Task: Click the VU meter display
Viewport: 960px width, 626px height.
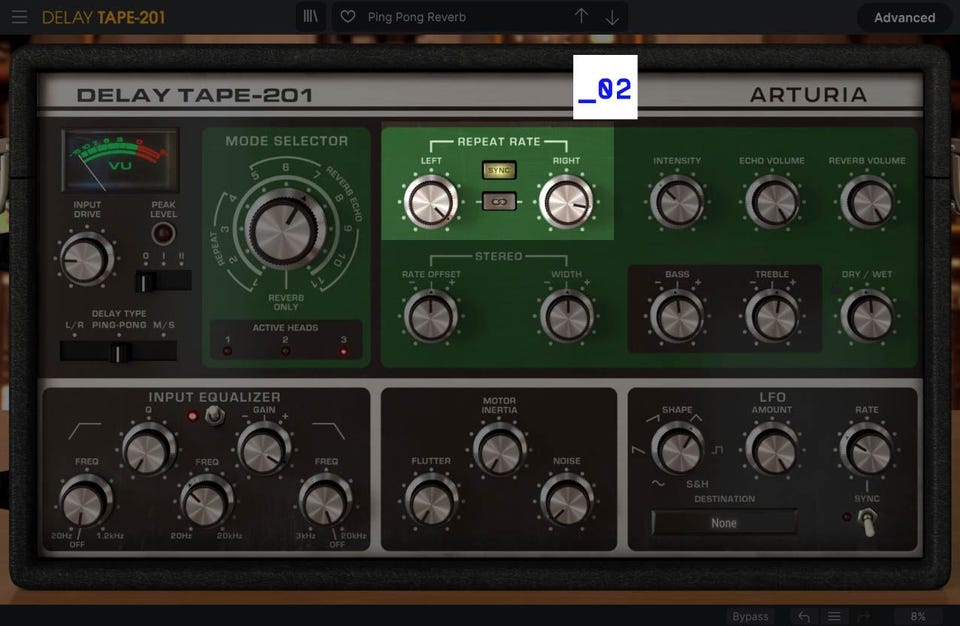Action: click(120, 160)
